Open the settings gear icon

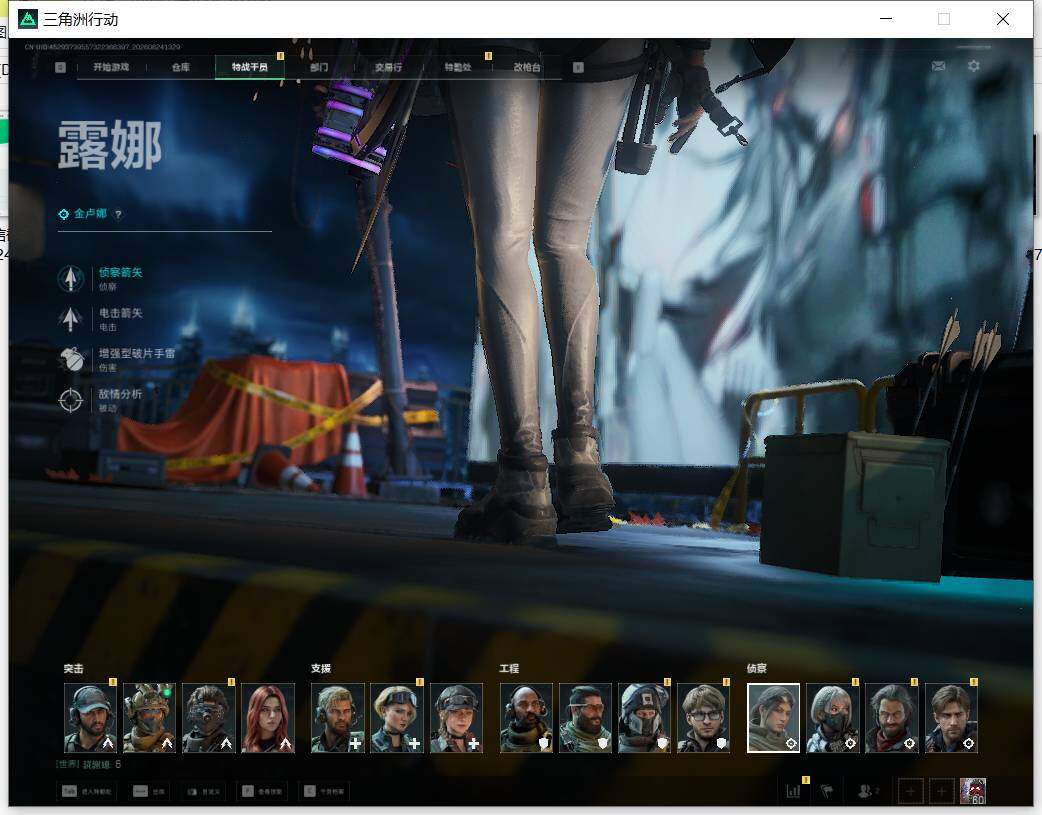[x=974, y=66]
